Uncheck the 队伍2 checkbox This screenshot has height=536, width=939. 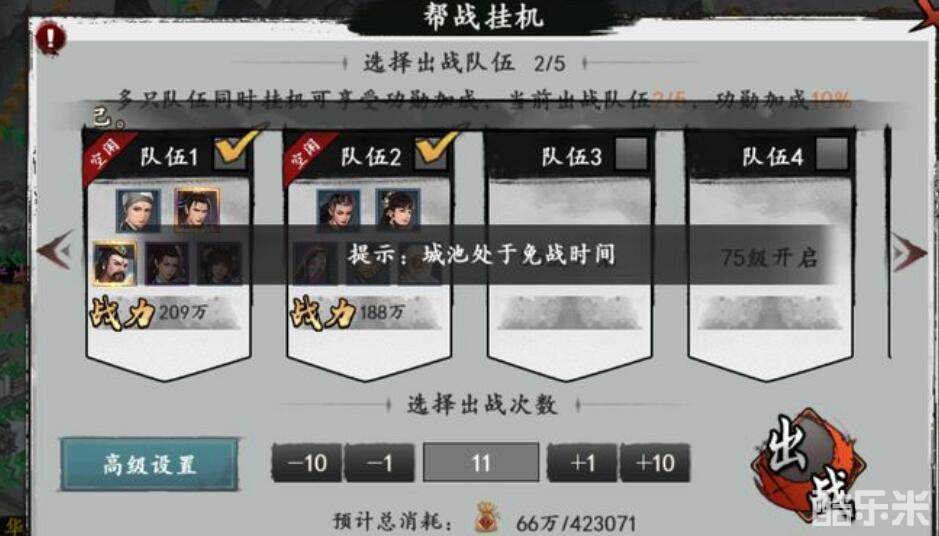point(431,153)
